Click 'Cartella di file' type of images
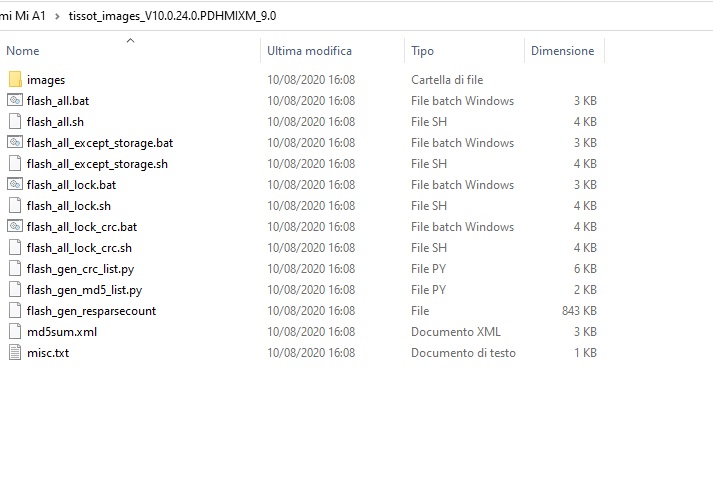The width and height of the screenshot is (713, 483). pos(447,80)
